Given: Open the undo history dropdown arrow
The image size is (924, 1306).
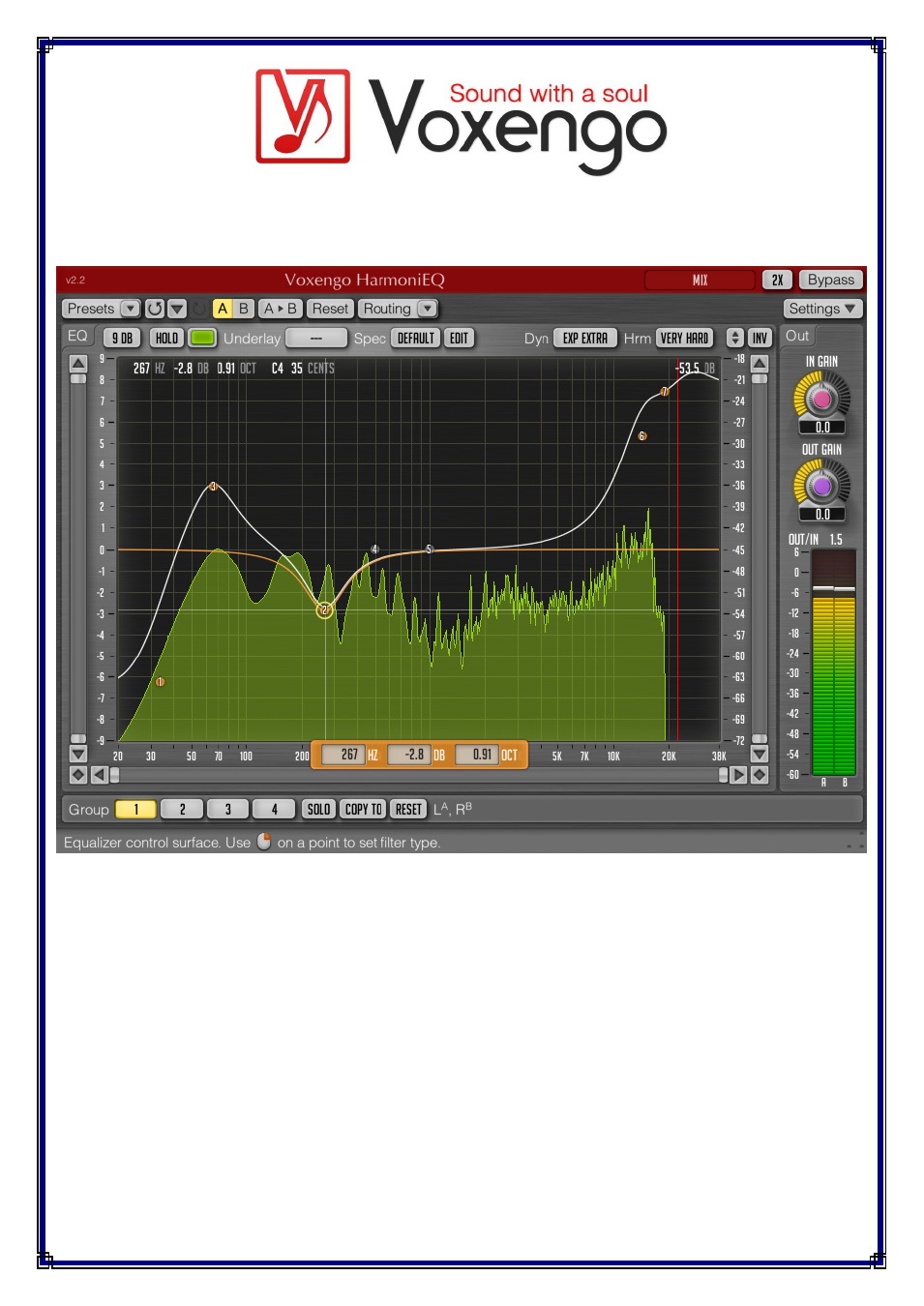Looking at the screenshot, I should click(x=177, y=309).
